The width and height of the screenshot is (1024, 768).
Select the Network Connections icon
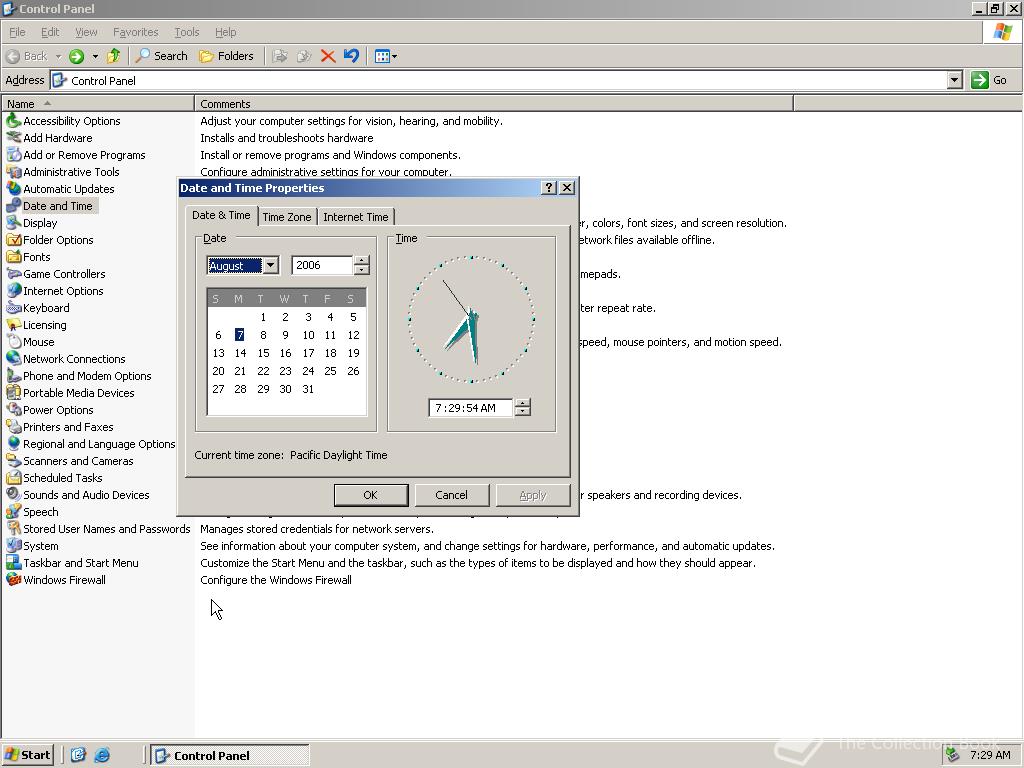[x=14, y=359]
